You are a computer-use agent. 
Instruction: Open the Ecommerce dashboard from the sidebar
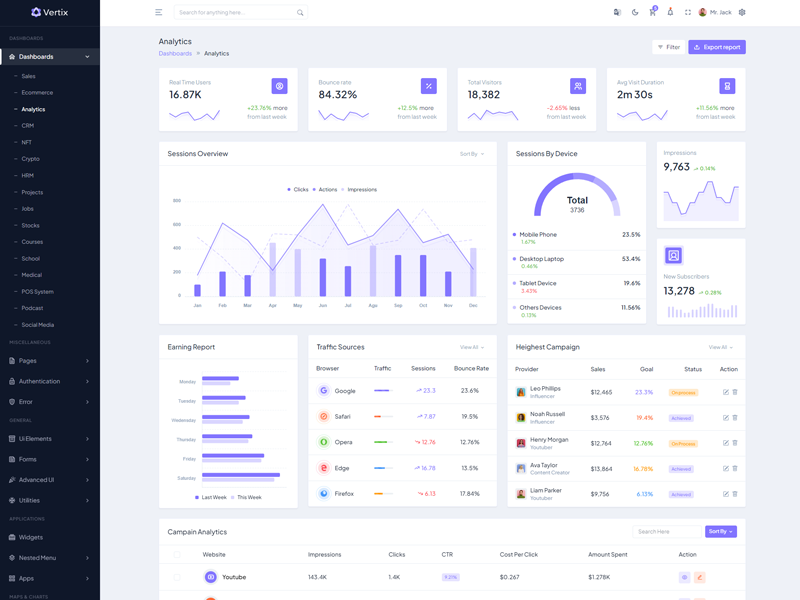tap(37, 93)
